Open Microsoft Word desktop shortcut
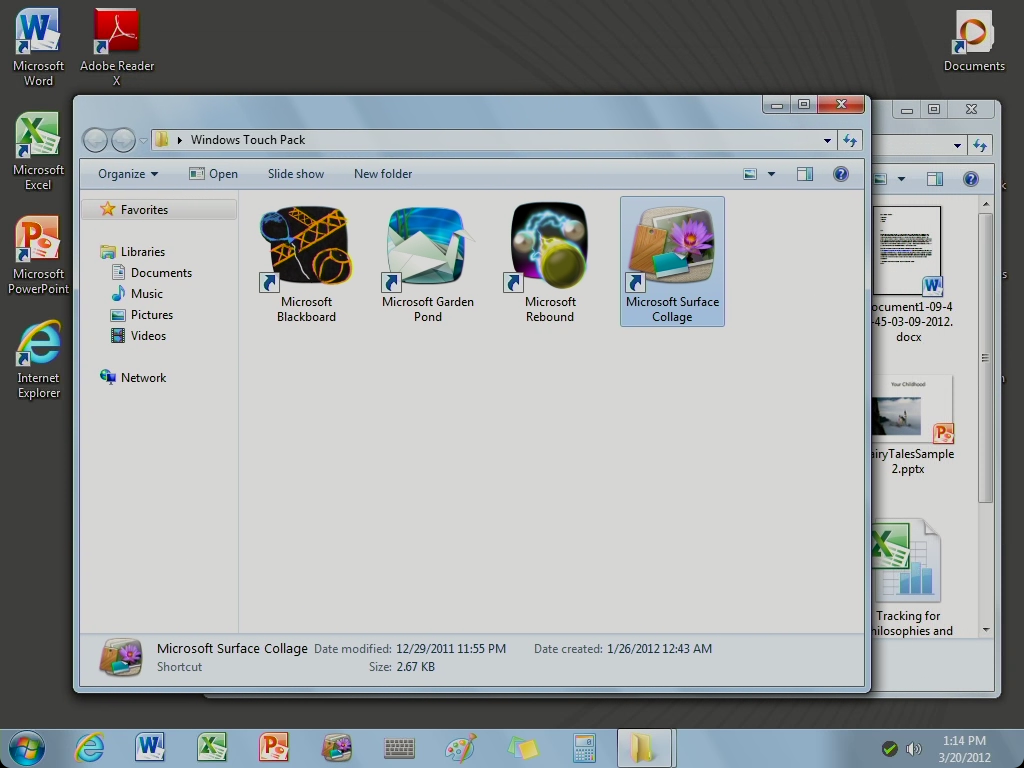 tap(38, 48)
